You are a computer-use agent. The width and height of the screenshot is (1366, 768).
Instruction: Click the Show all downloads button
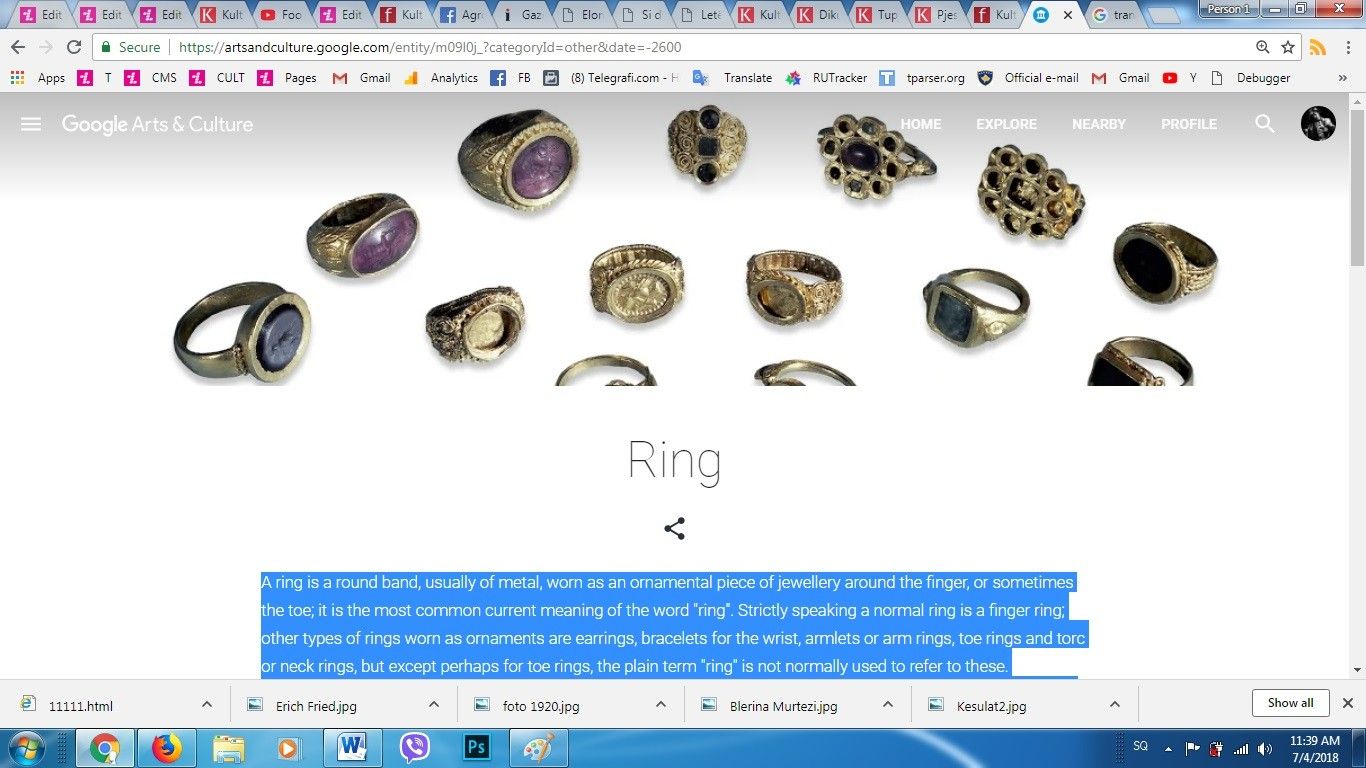point(1290,703)
